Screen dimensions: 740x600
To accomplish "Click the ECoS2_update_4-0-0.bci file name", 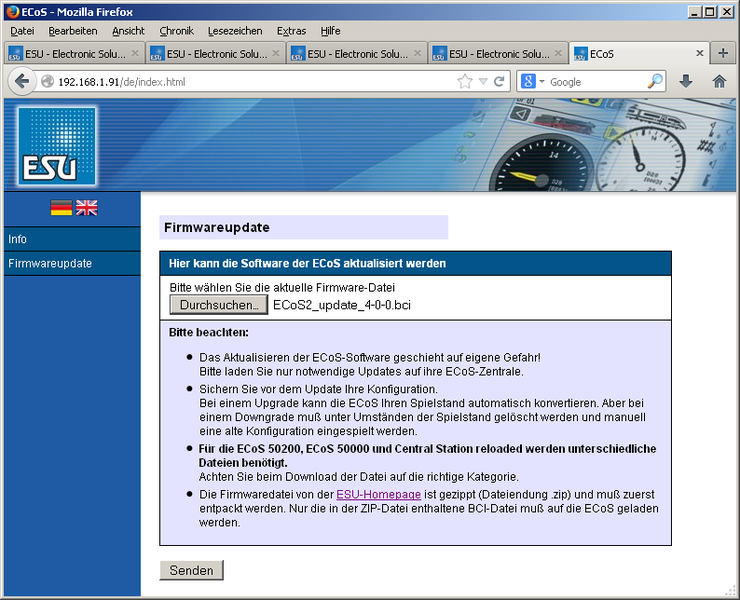I will (342, 305).
